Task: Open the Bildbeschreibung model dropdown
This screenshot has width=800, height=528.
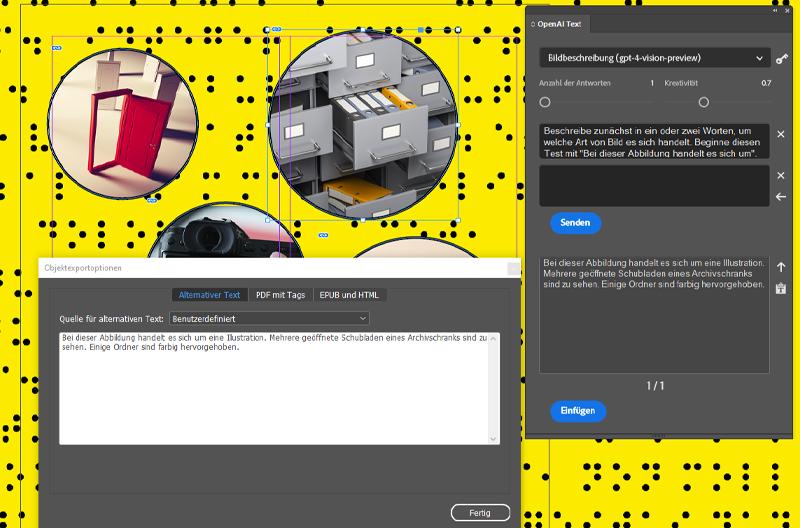Action: (x=655, y=58)
